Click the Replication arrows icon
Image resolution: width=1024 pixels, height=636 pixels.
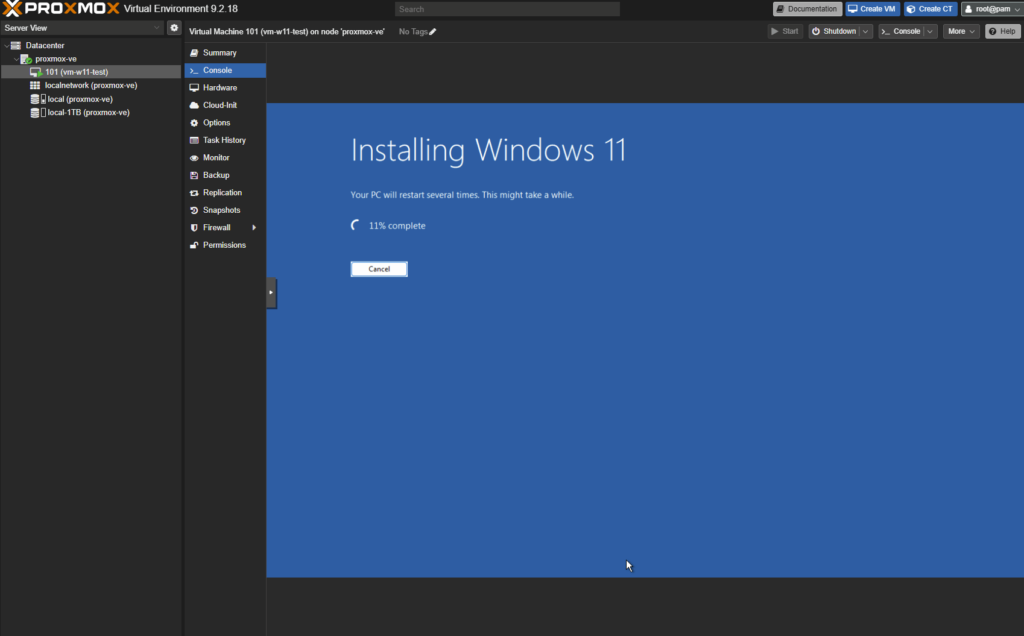194,193
